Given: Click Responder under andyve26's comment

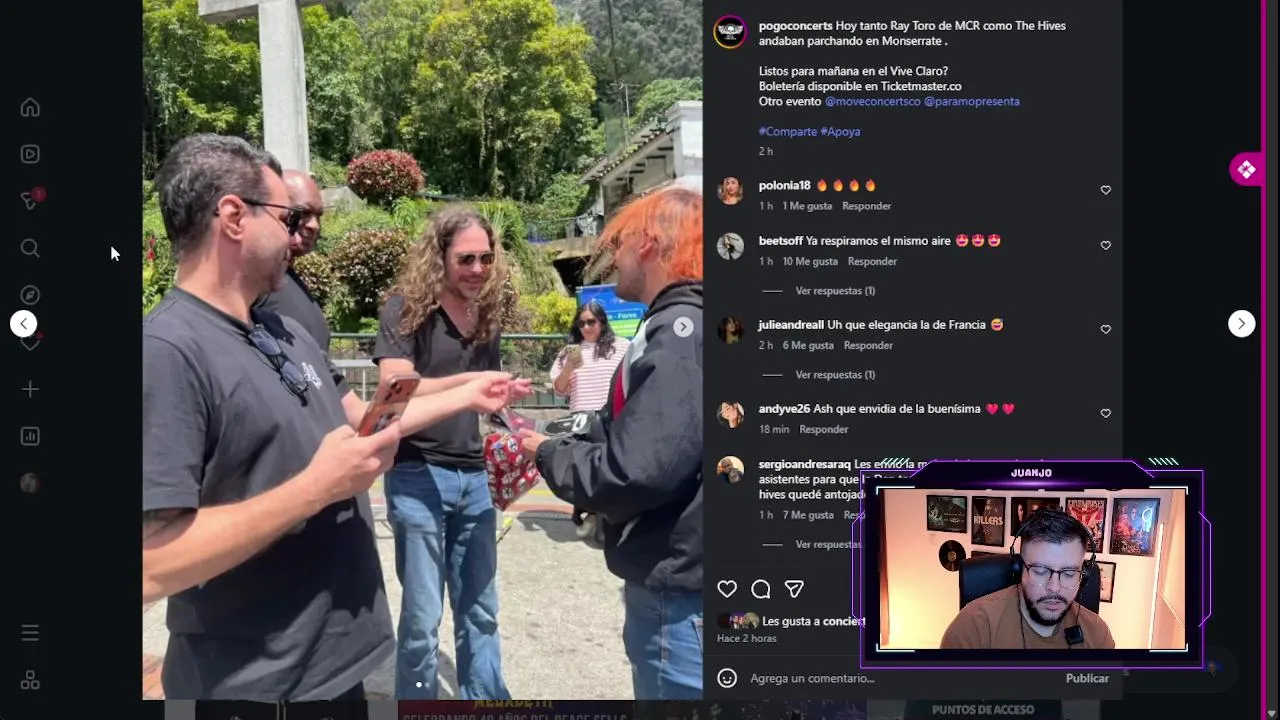Looking at the screenshot, I should (824, 429).
